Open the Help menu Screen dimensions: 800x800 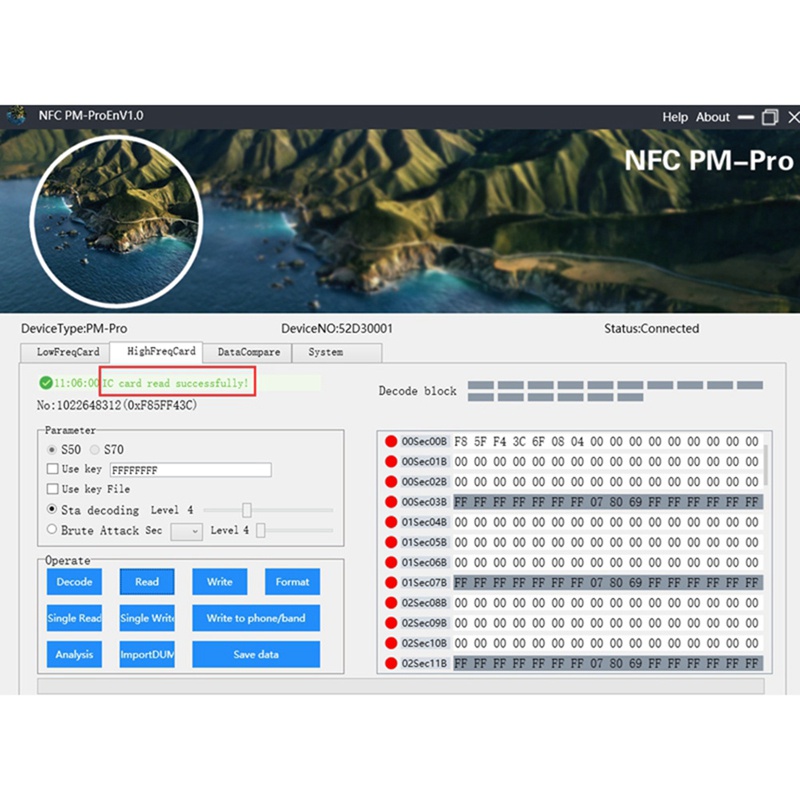click(x=675, y=117)
